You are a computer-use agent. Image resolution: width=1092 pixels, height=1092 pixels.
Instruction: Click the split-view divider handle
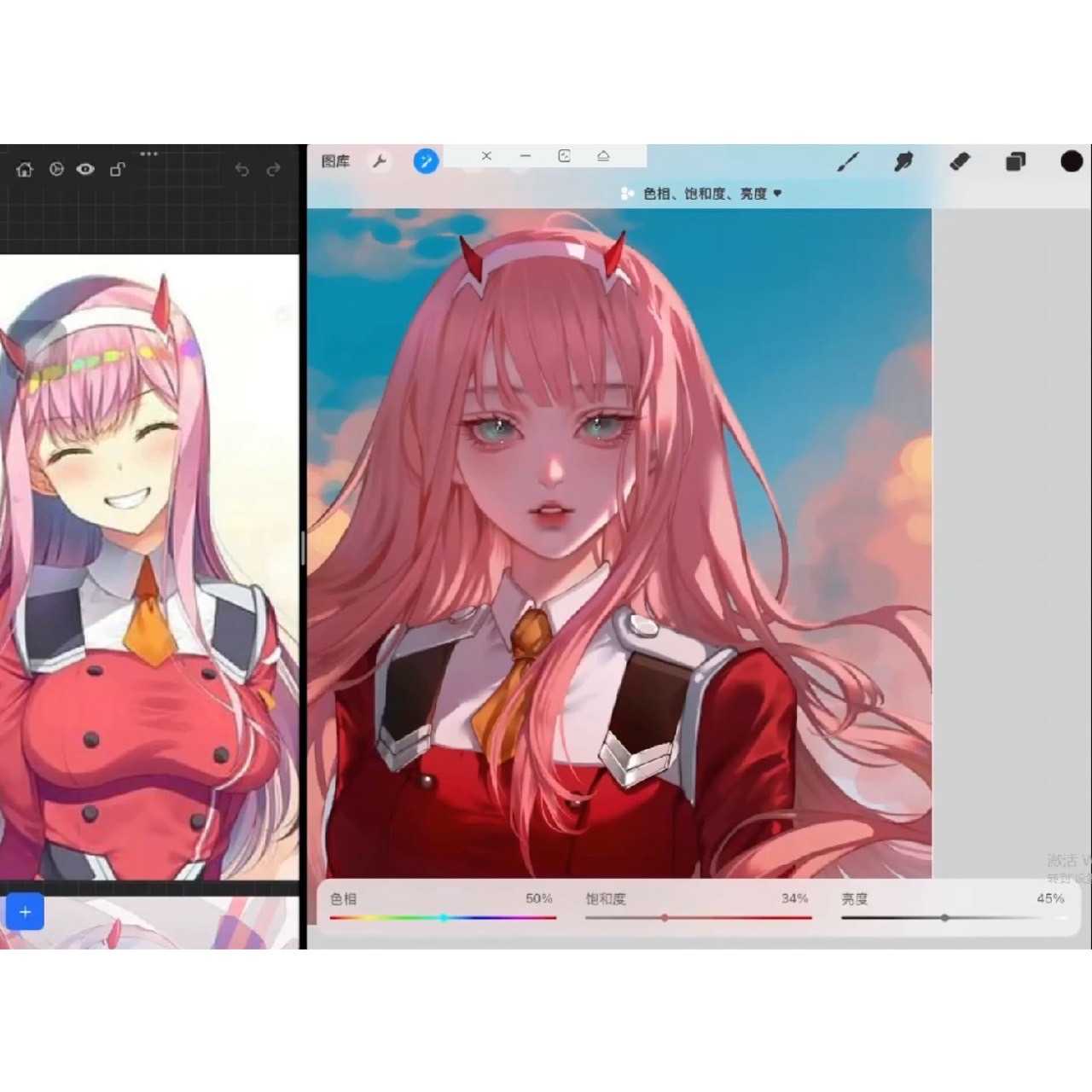pyautogui.click(x=303, y=547)
